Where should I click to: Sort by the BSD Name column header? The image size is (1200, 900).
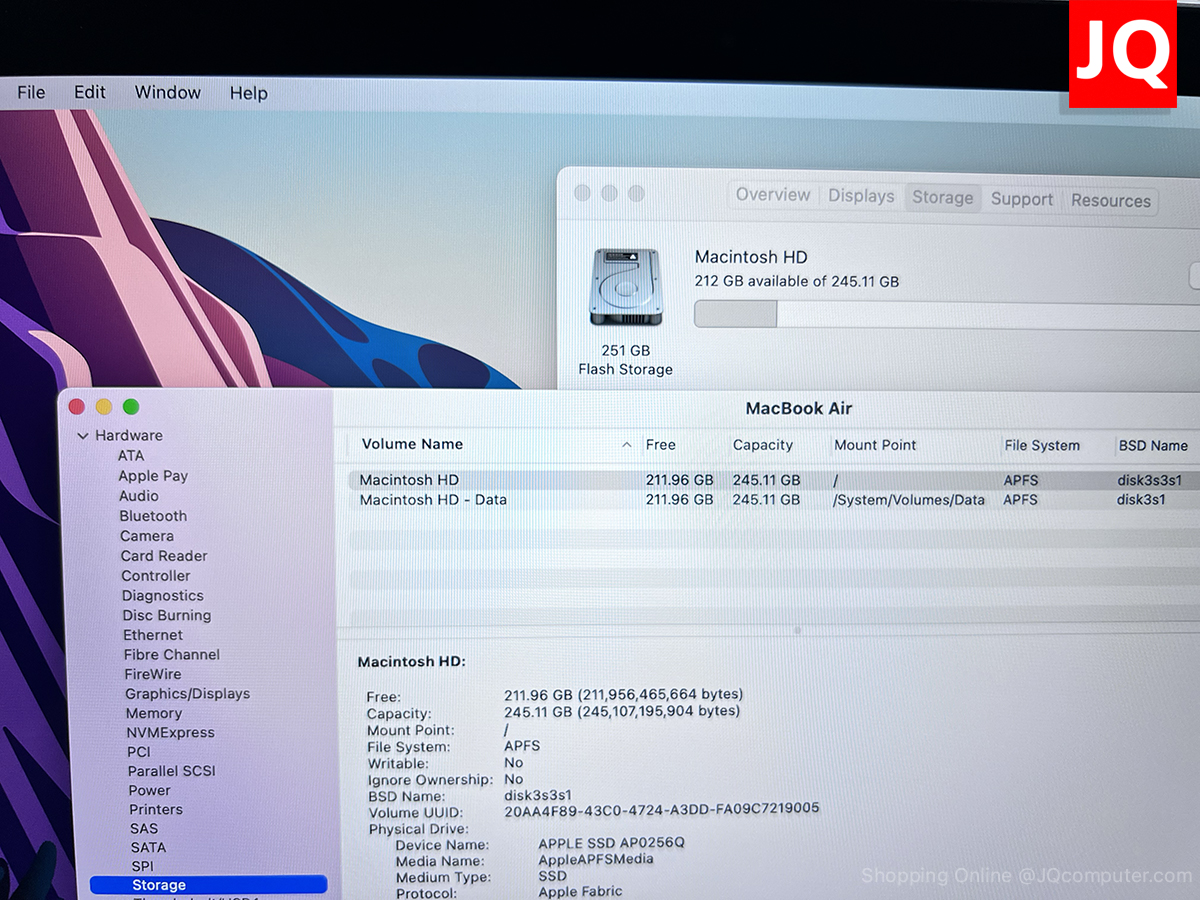click(x=1153, y=445)
